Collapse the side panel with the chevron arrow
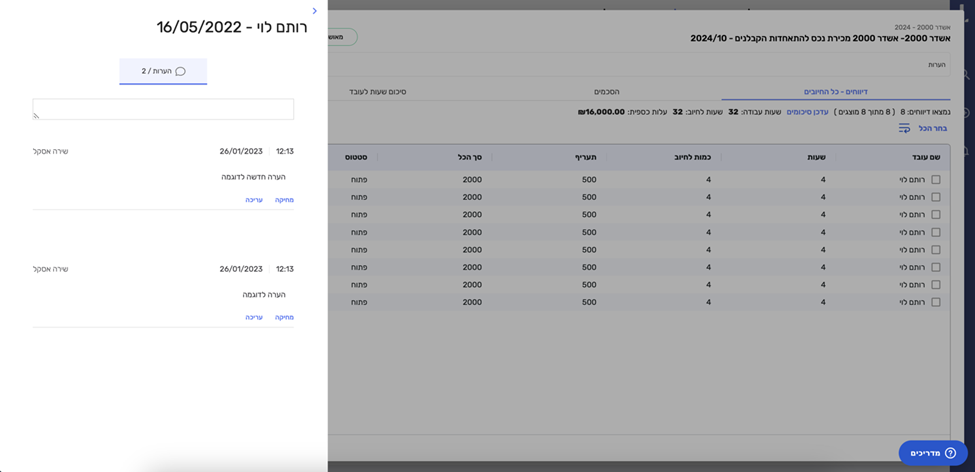The image size is (975, 472). [315, 11]
